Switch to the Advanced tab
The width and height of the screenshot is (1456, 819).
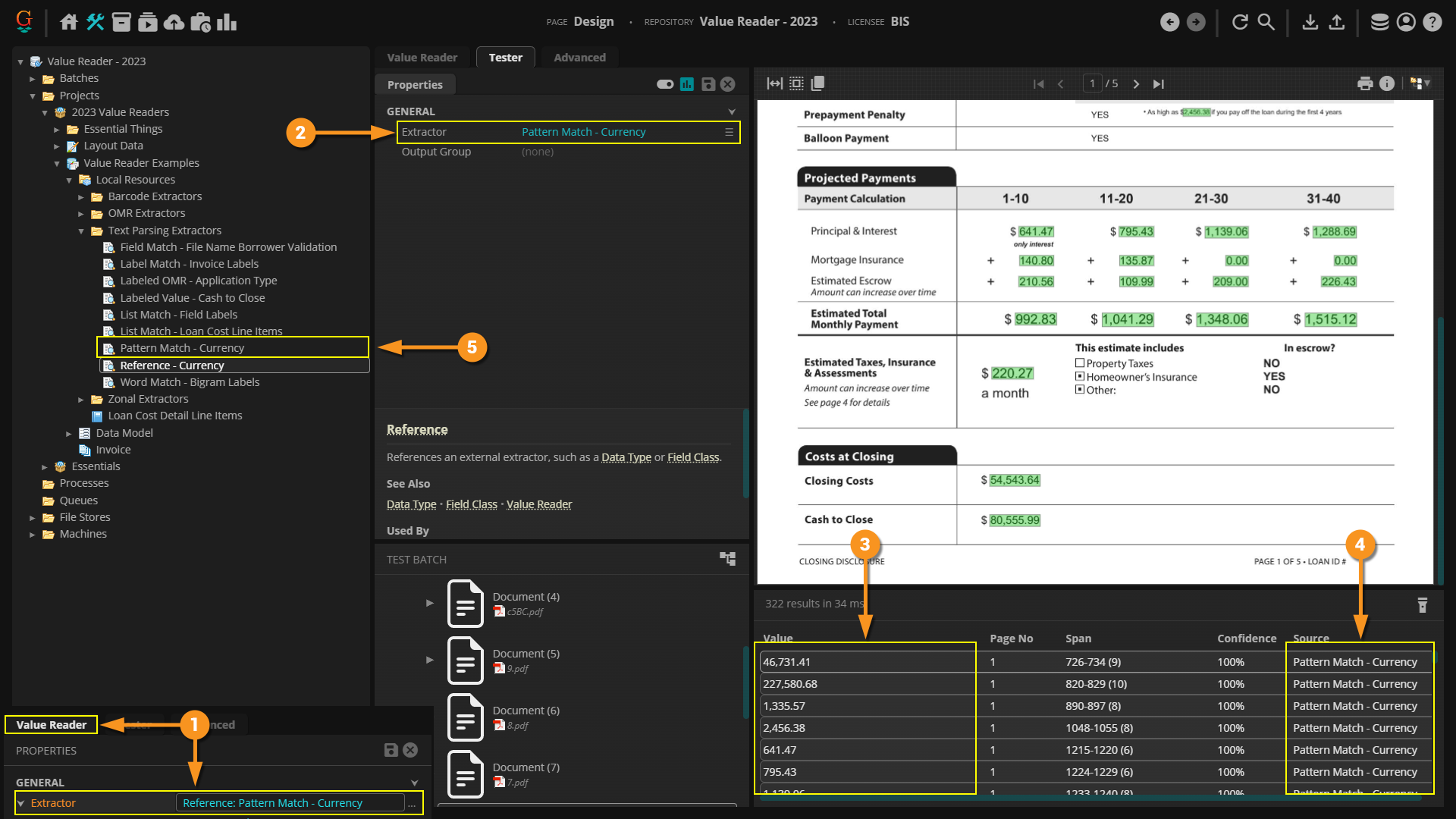pyautogui.click(x=579, y=58)
